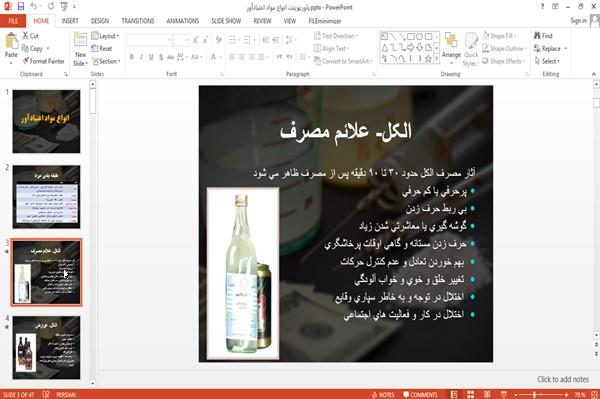Click the Save icon in quick access toolbar
This screenshot has width=600, height=399.
(x=20, y=6)
